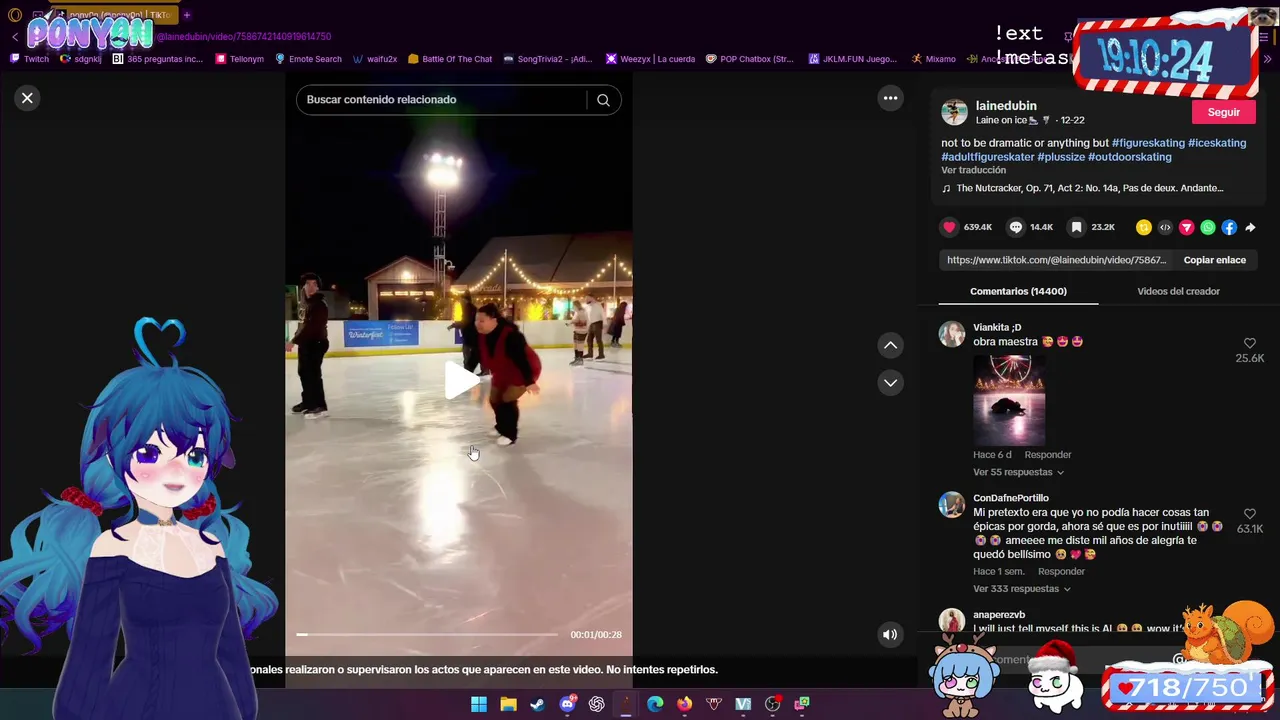The width and height of the screenshot is (1280, 720).
Task: Open the three-dot more options menu
Action: [890, 98]
